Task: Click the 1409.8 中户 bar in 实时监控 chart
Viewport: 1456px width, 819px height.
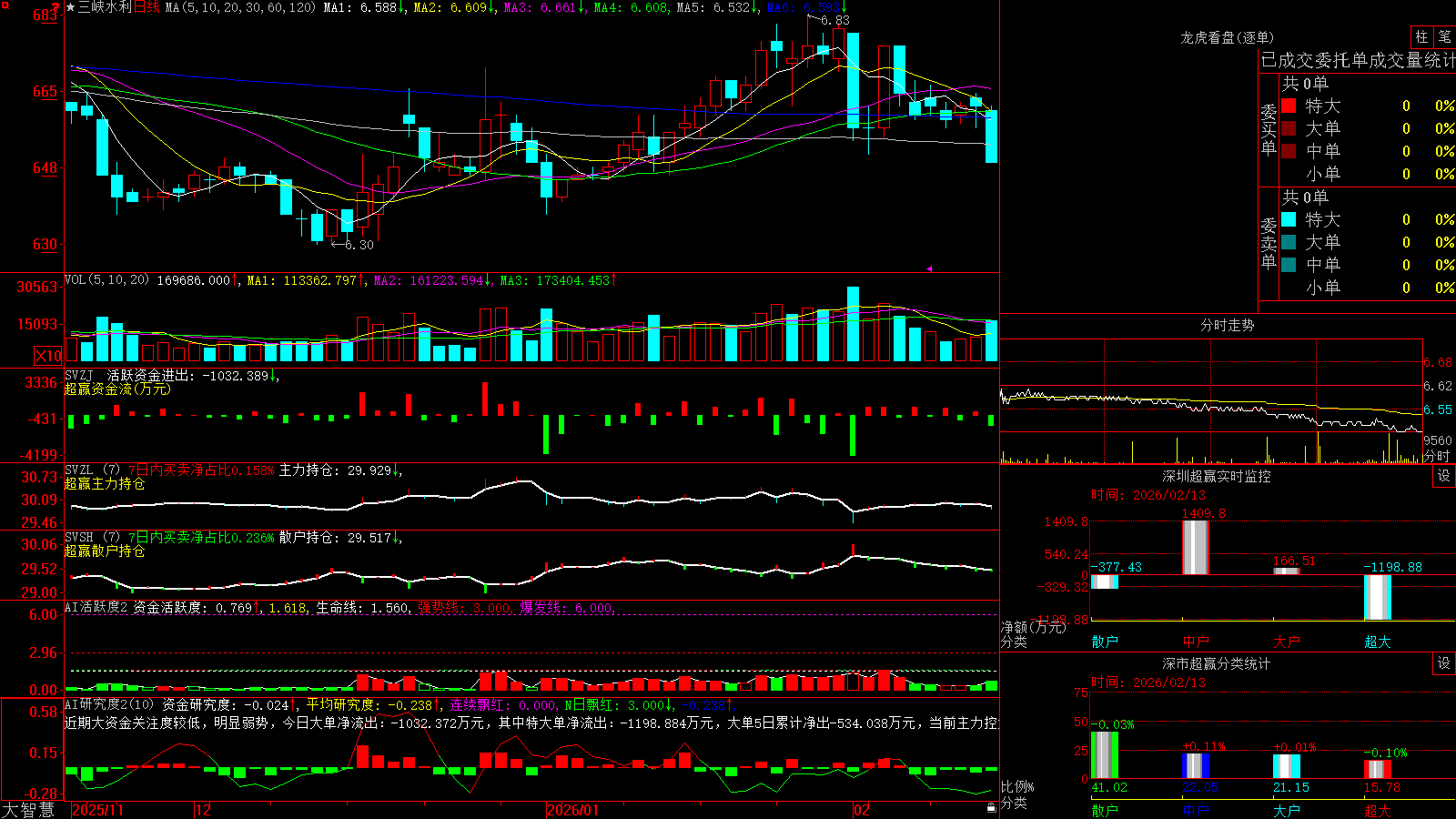Action: click(x=1196, y=548)
